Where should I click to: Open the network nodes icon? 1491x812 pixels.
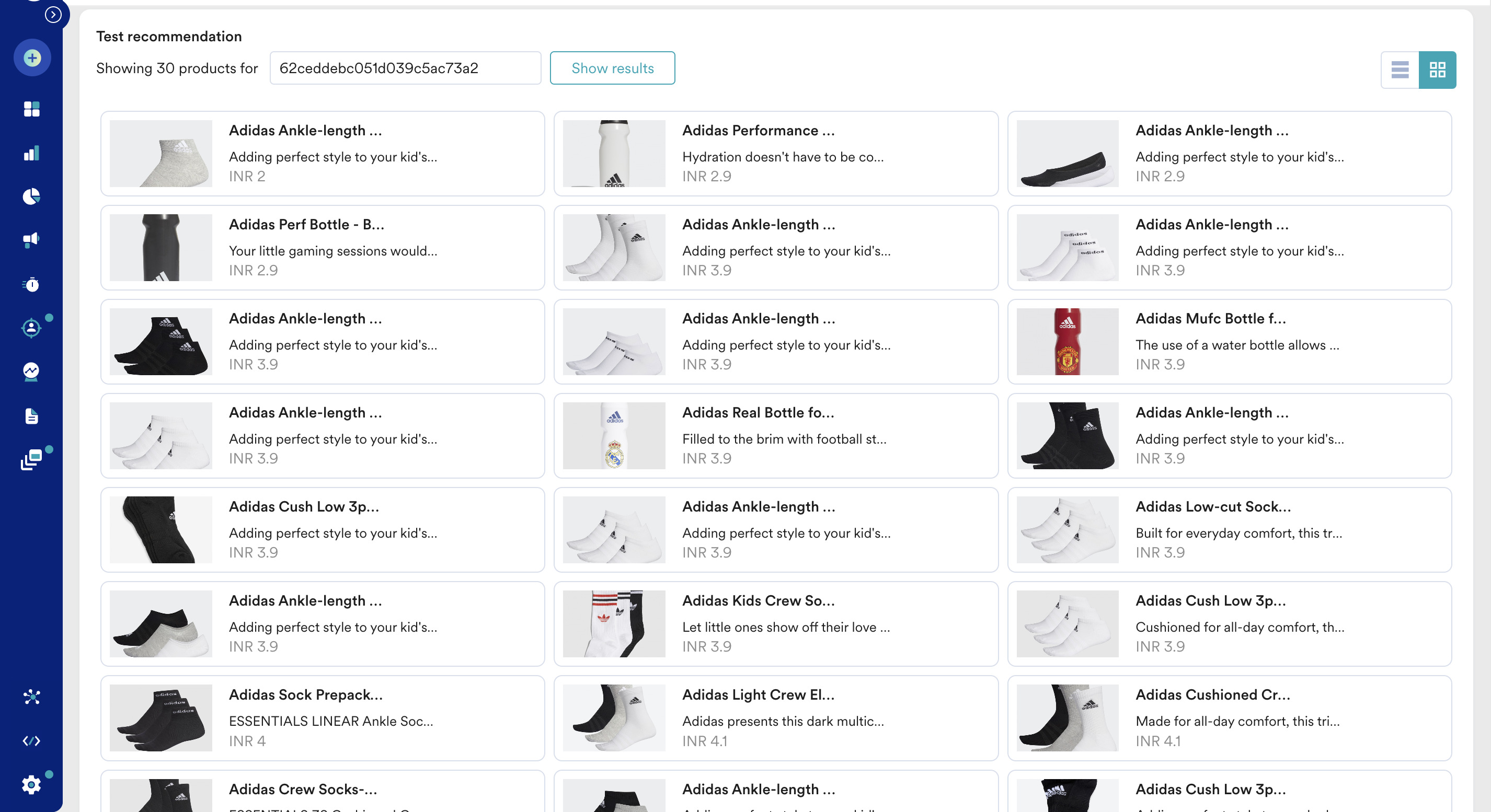tap(32, 697)
